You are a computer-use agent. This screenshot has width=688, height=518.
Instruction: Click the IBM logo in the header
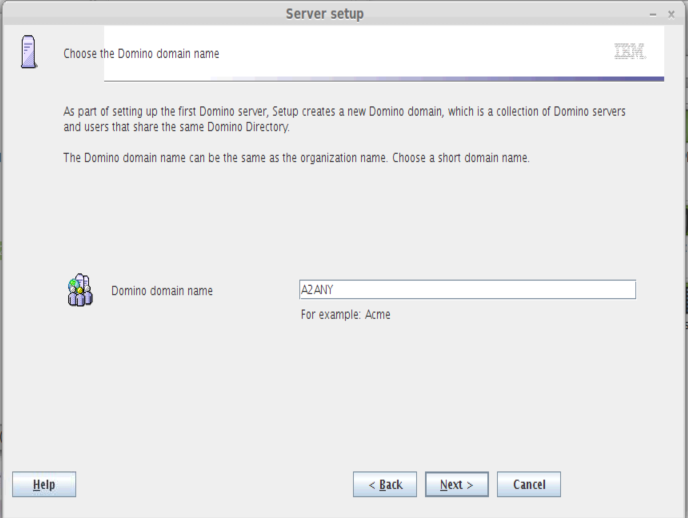pos(629,51)
